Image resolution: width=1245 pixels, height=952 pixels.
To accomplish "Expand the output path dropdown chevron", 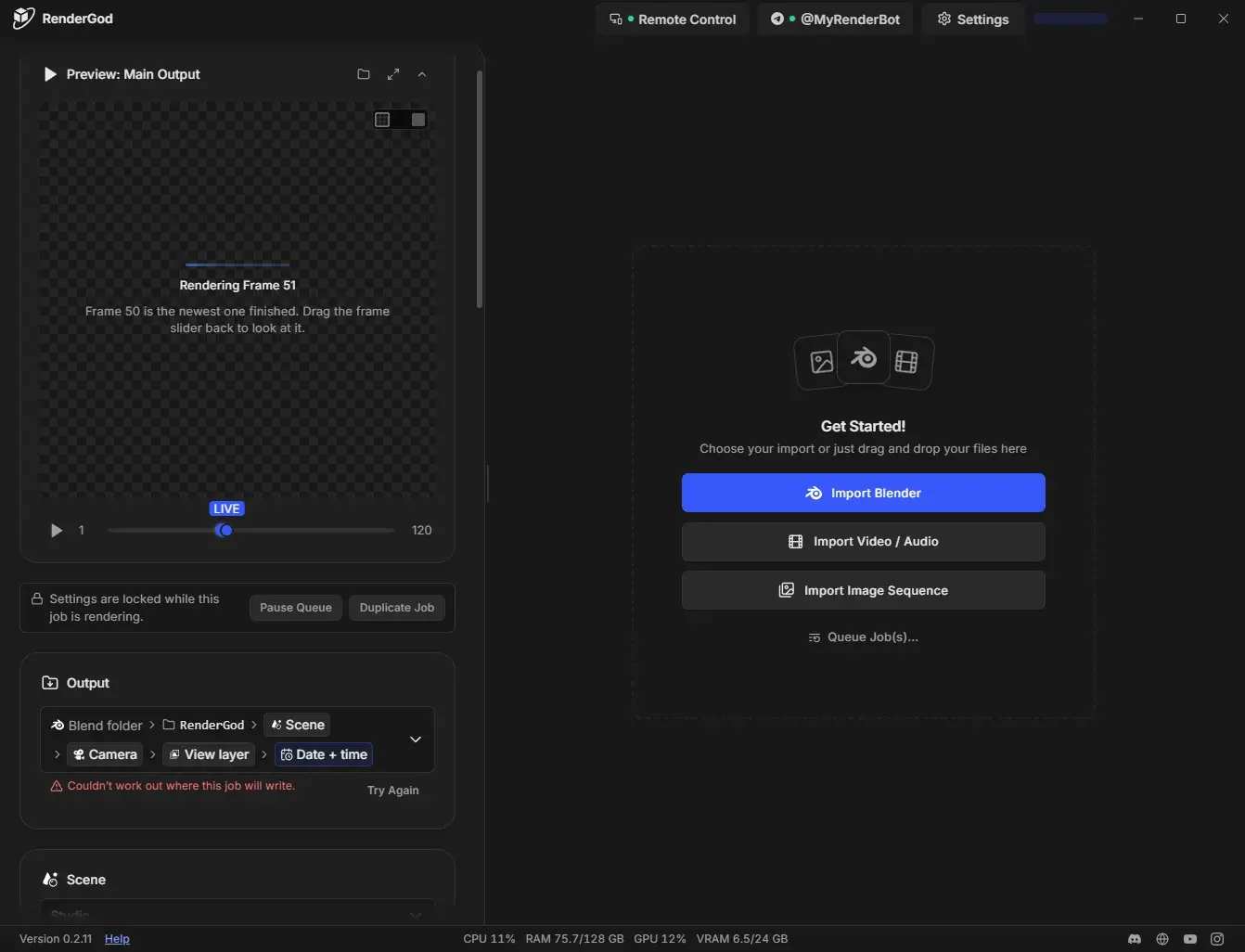I will point(416,740).
